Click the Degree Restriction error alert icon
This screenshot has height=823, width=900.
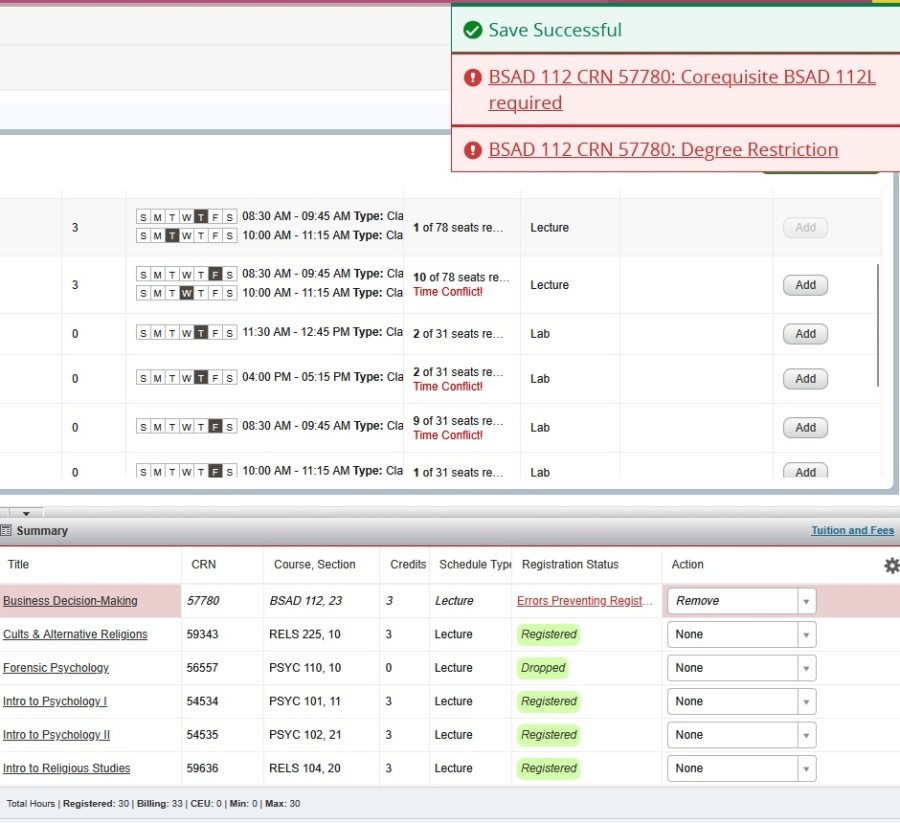473,151
